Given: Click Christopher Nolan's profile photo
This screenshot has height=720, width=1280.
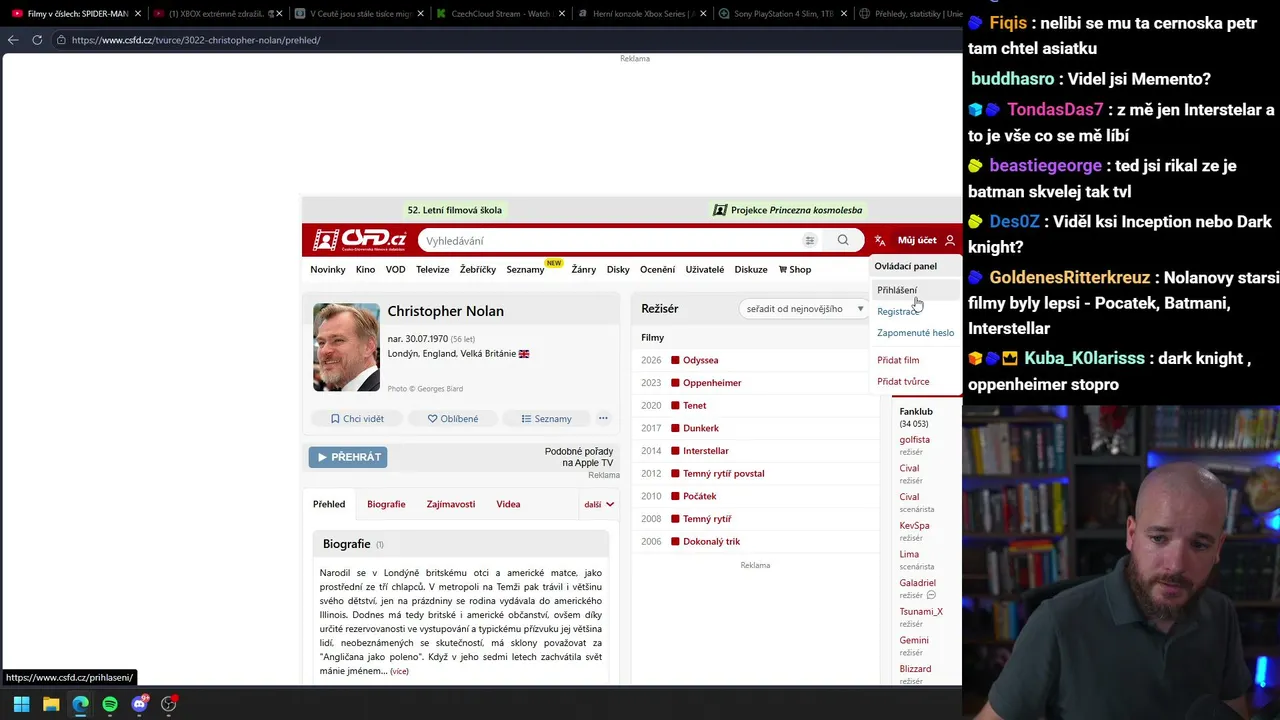Looking at the screenshot, I should pos(346,347).
